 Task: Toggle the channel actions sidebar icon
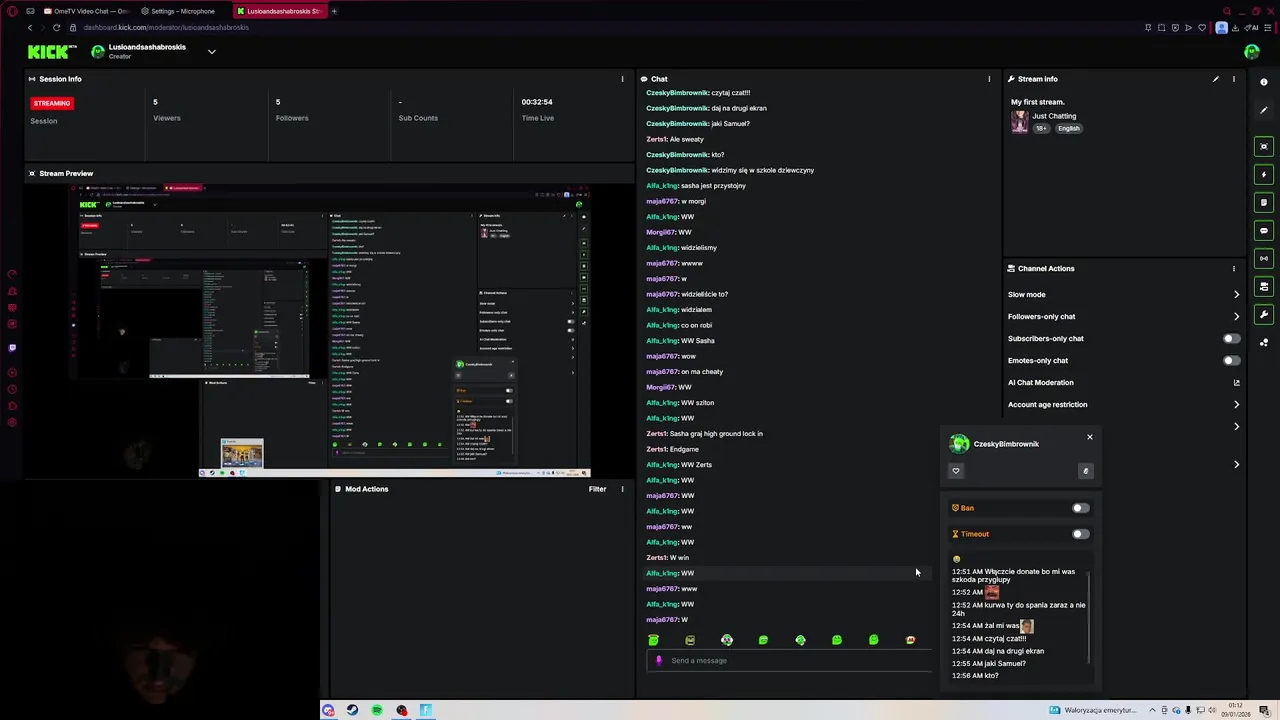[x=1264, y=287]
